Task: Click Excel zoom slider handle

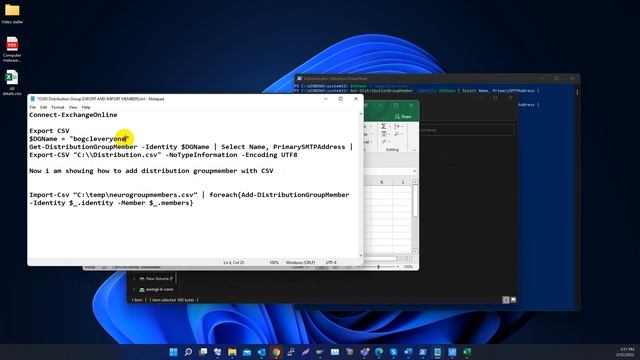Action: tap(378, 267)
